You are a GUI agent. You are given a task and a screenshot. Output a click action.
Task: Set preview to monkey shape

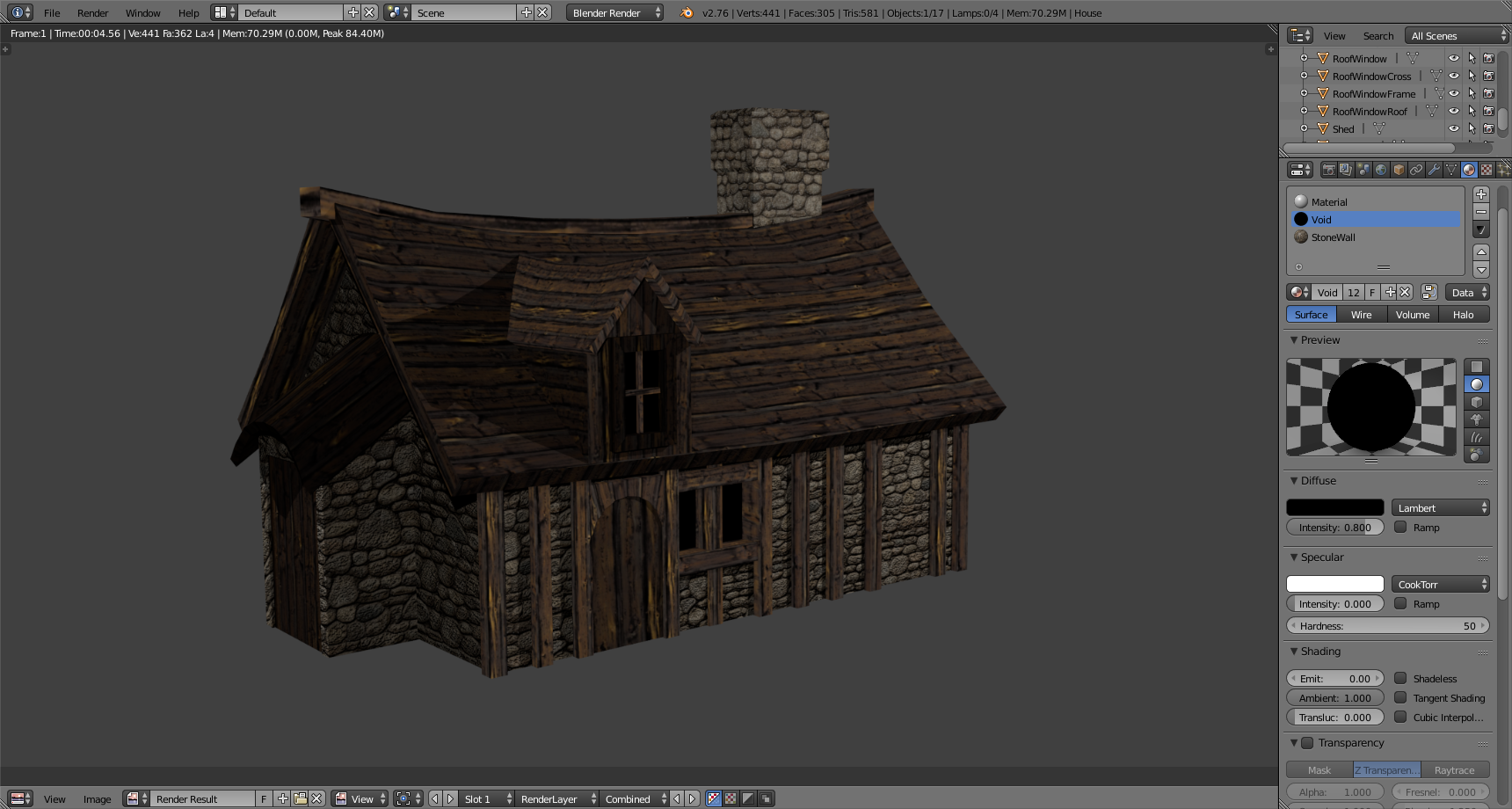point(1477,419)
